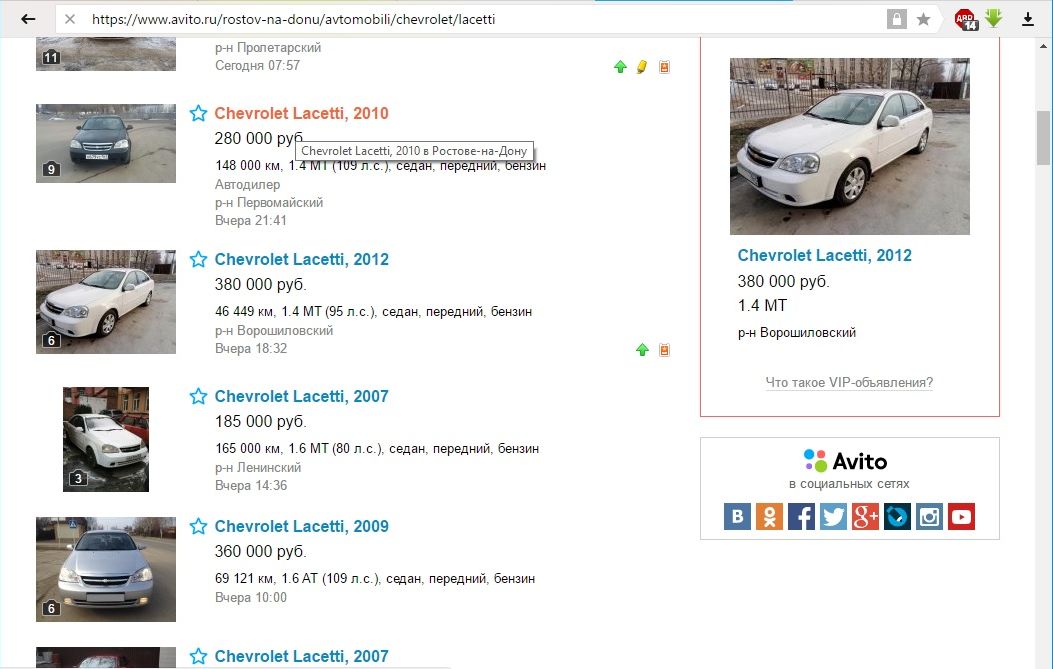Click the price '360 000 руб.'
The width and height of the screenshot is (1053, 669).
pos(261,551)
